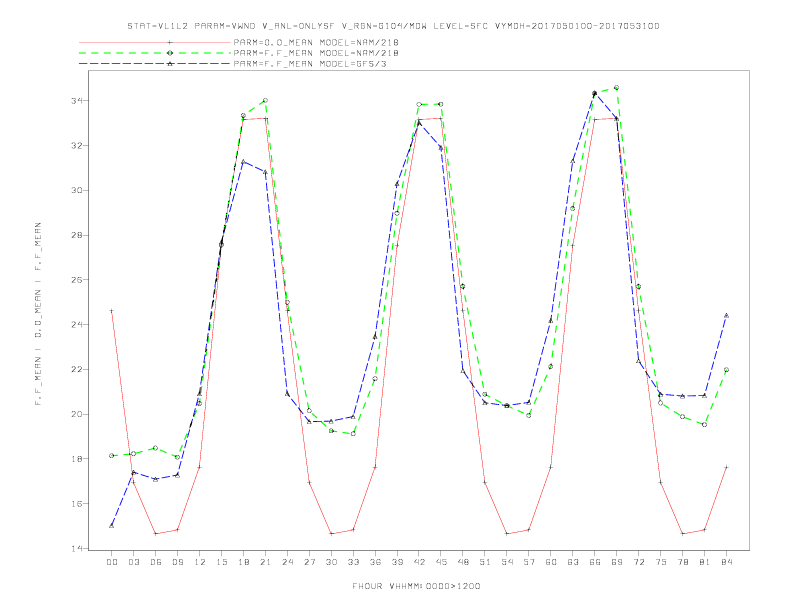The height and width of the screenshot is (612, 792).
Task: Click blue triangle marker at hour 84
Action: (726, 316)
